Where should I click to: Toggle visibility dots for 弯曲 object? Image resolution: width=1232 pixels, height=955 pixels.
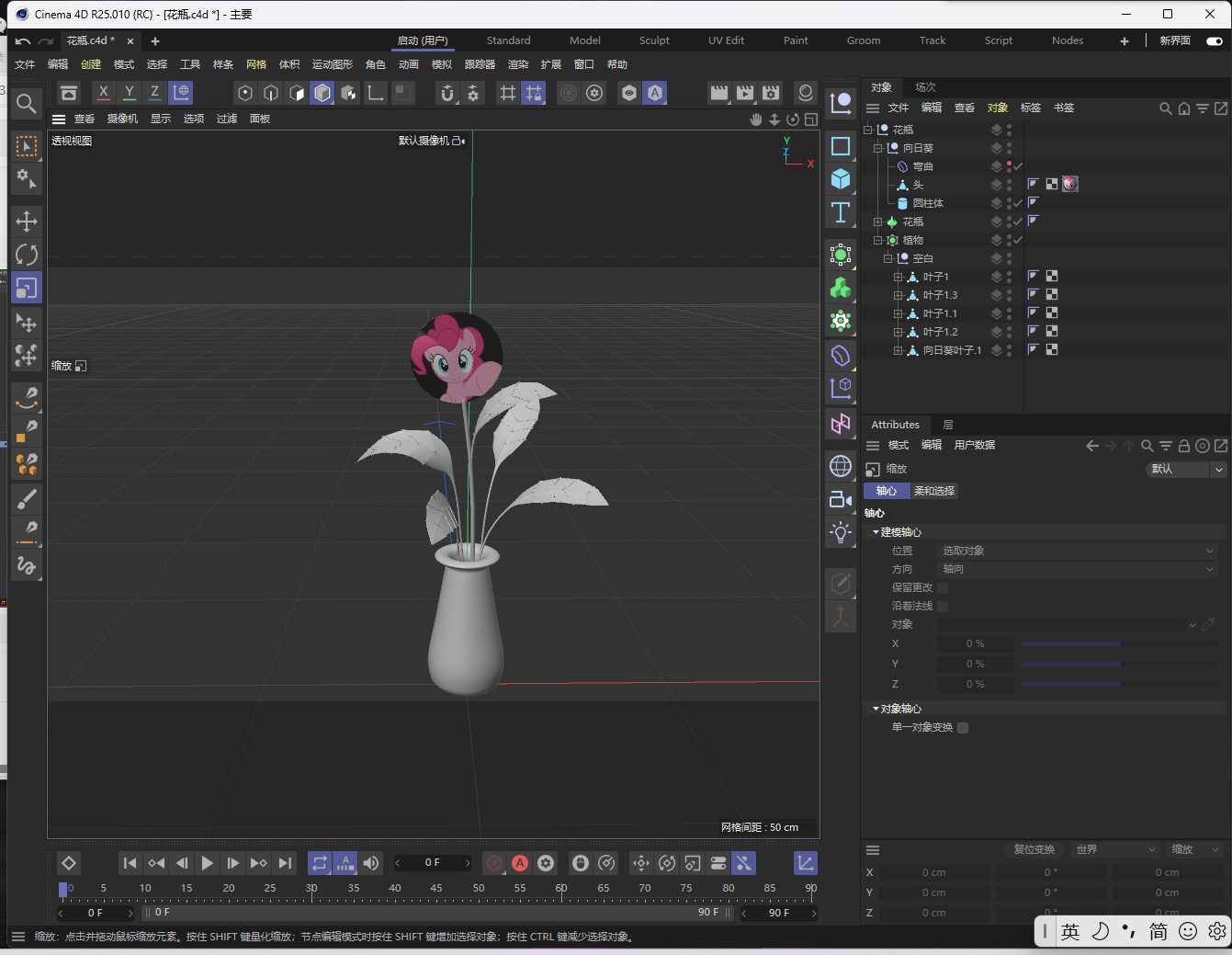coord(1009,166)
